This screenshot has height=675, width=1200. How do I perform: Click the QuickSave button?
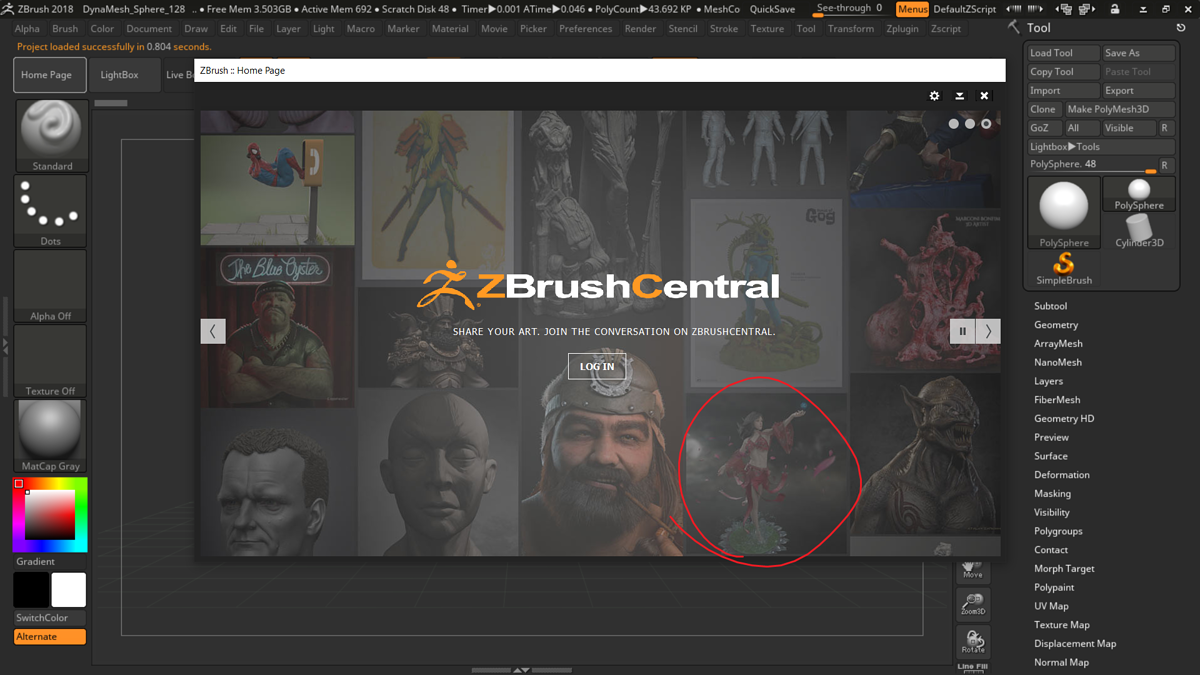[773, 9]
